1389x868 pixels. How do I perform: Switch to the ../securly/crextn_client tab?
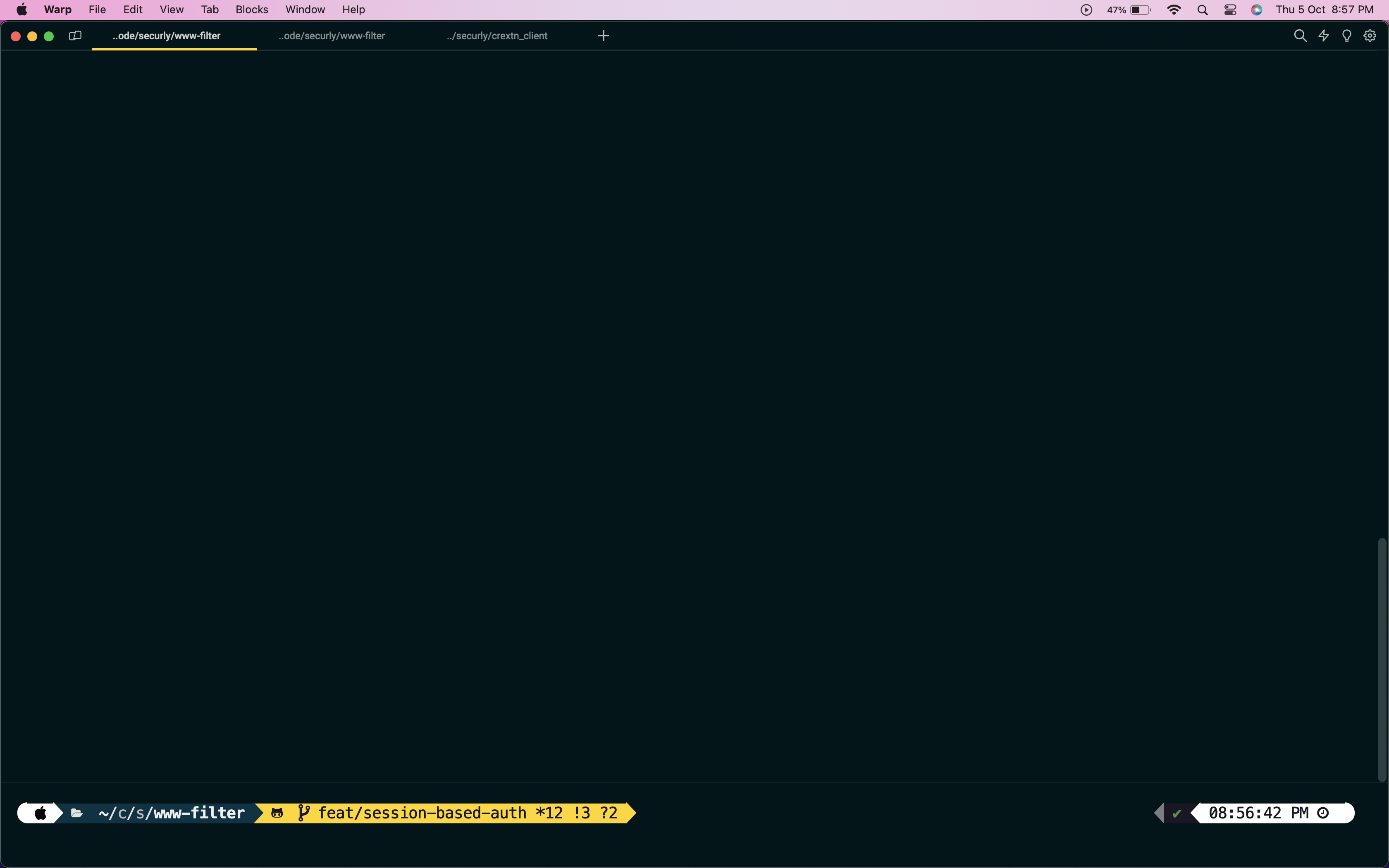496,36
